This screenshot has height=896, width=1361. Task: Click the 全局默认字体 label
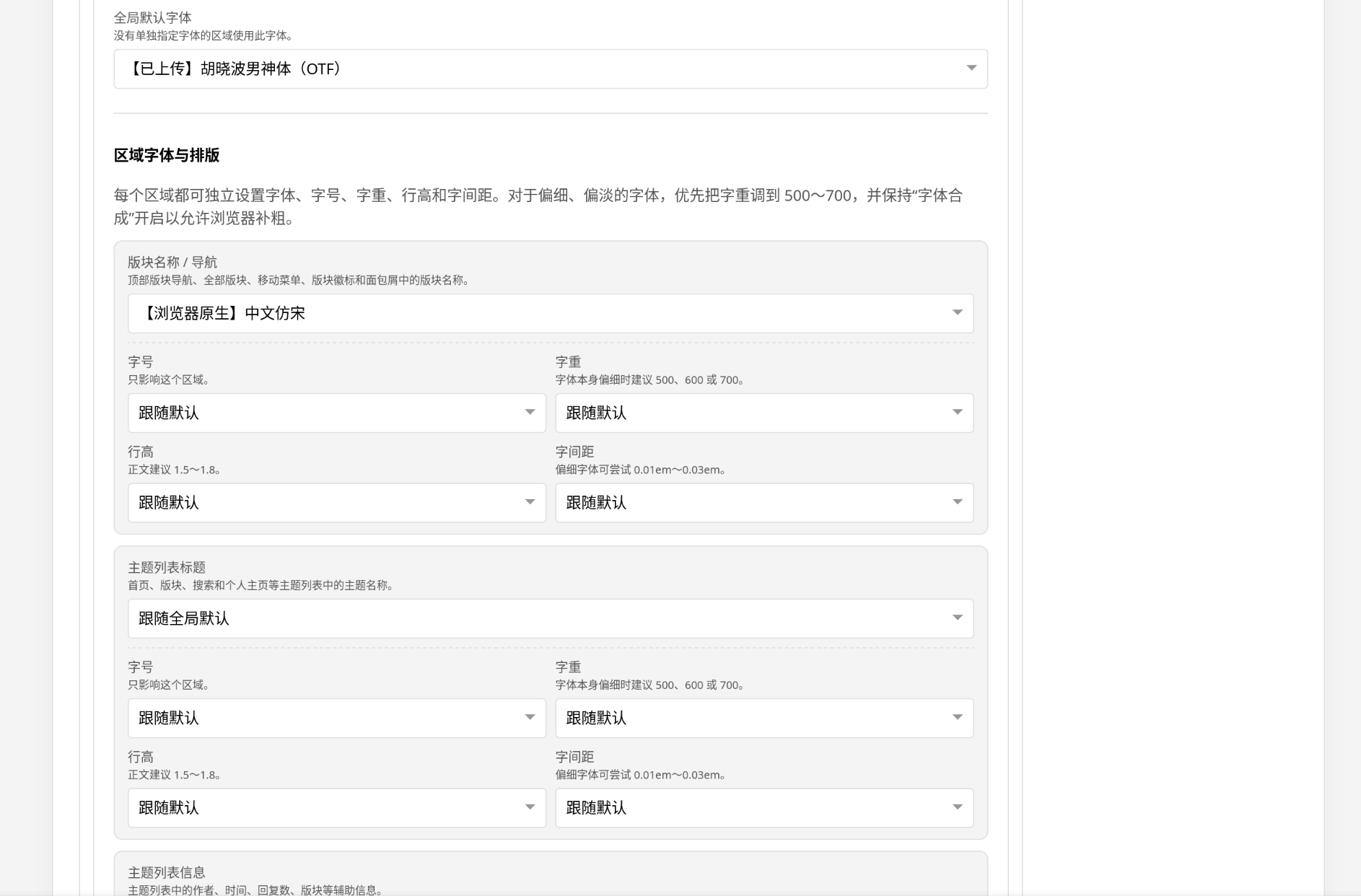(153, 17)
